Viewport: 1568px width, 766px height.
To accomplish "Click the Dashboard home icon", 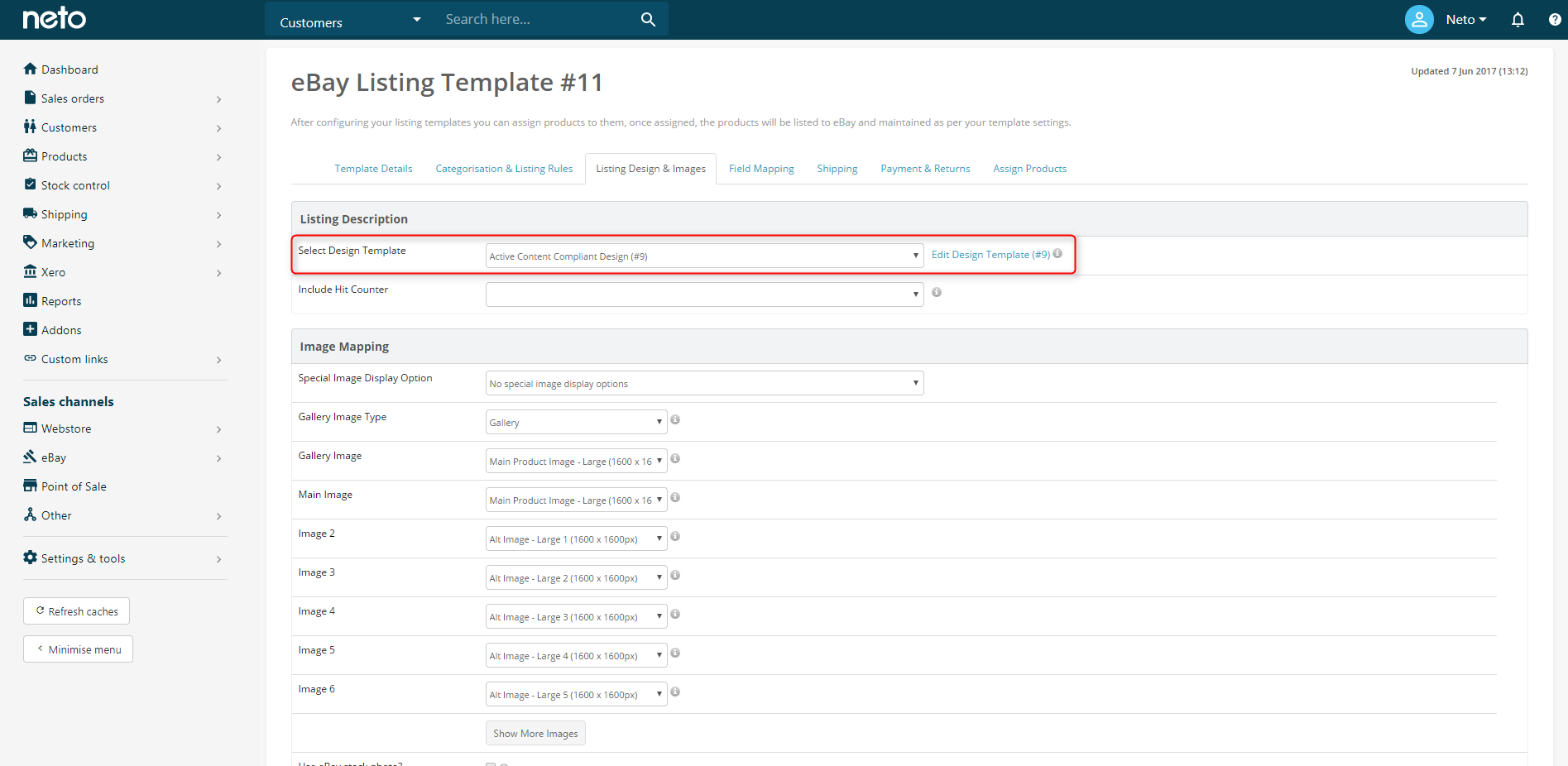I will point(31,69).
